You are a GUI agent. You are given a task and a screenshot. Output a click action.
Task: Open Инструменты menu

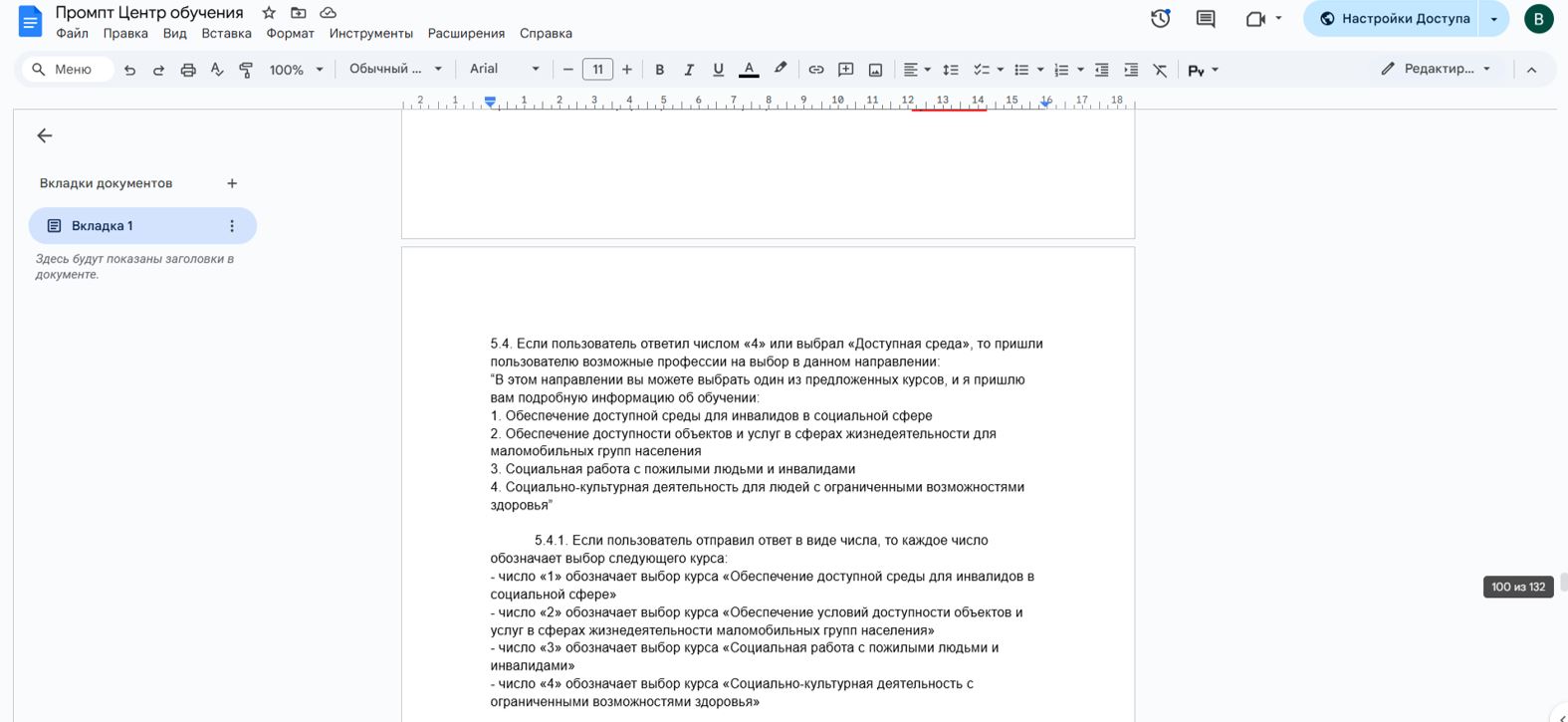[x=370, y=33]
